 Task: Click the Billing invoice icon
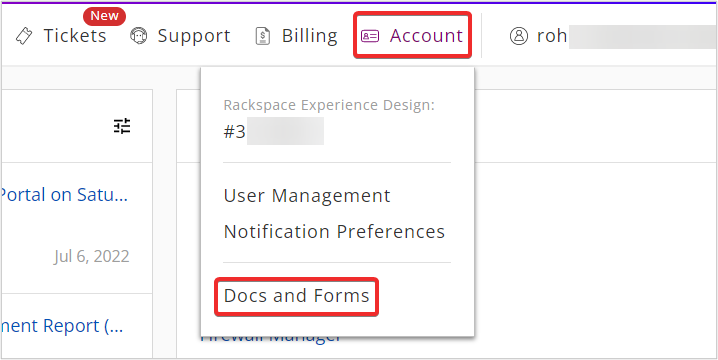click(x=263, y=36)
